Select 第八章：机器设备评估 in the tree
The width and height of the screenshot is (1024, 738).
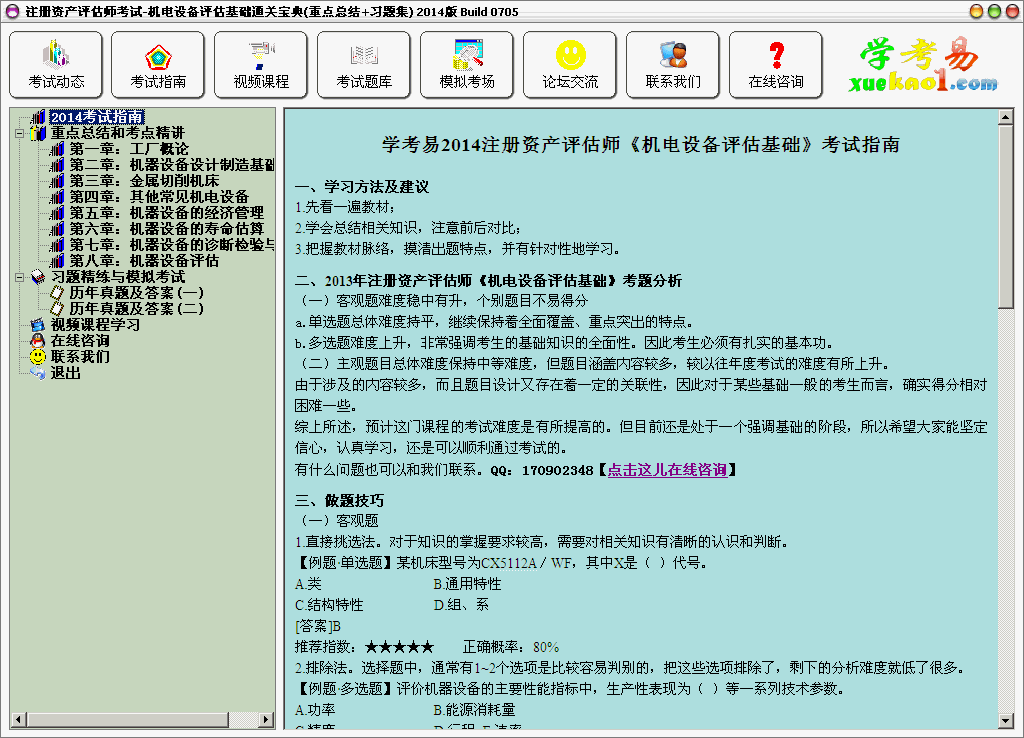(144, 261)
